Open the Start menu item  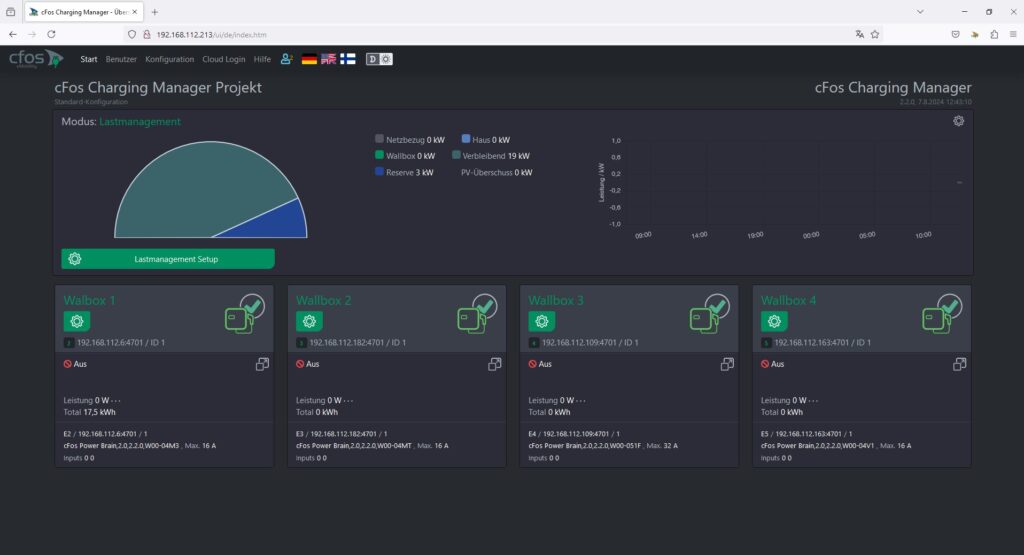pos(89,59)
